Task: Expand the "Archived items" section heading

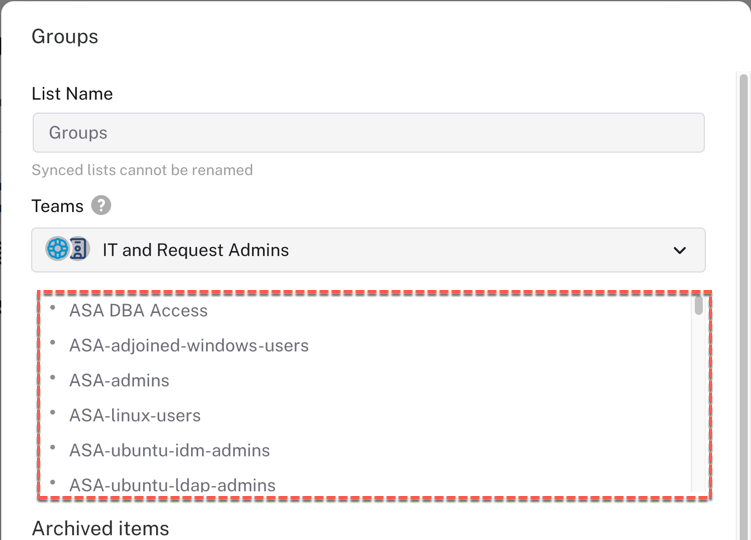Action: [x=100, y=528]
